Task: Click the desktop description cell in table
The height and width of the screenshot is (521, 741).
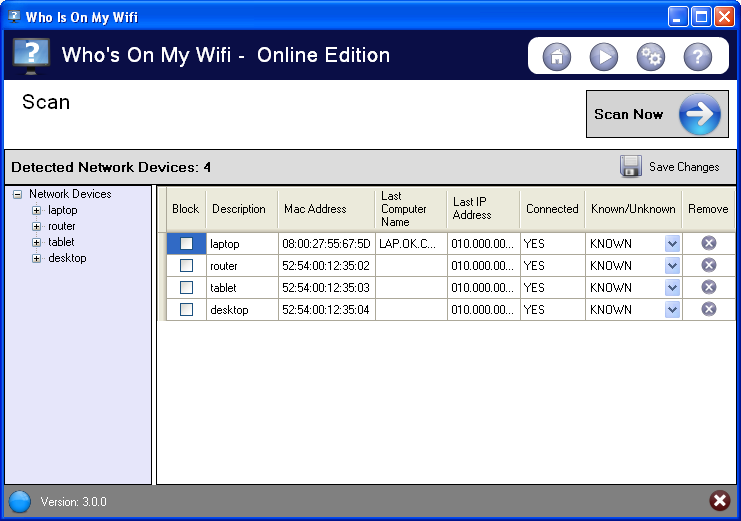Action: coord(242,310)
